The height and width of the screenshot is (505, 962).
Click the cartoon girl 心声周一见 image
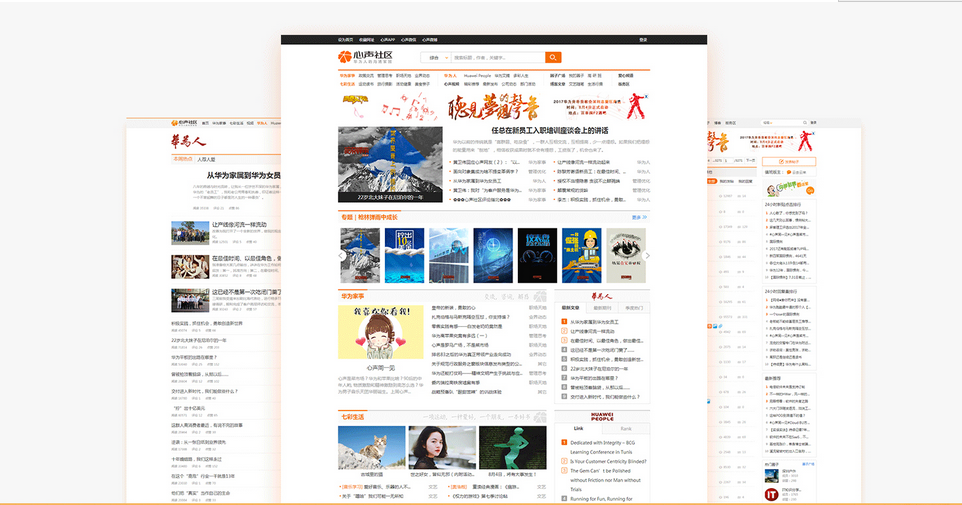click(380, 332)
